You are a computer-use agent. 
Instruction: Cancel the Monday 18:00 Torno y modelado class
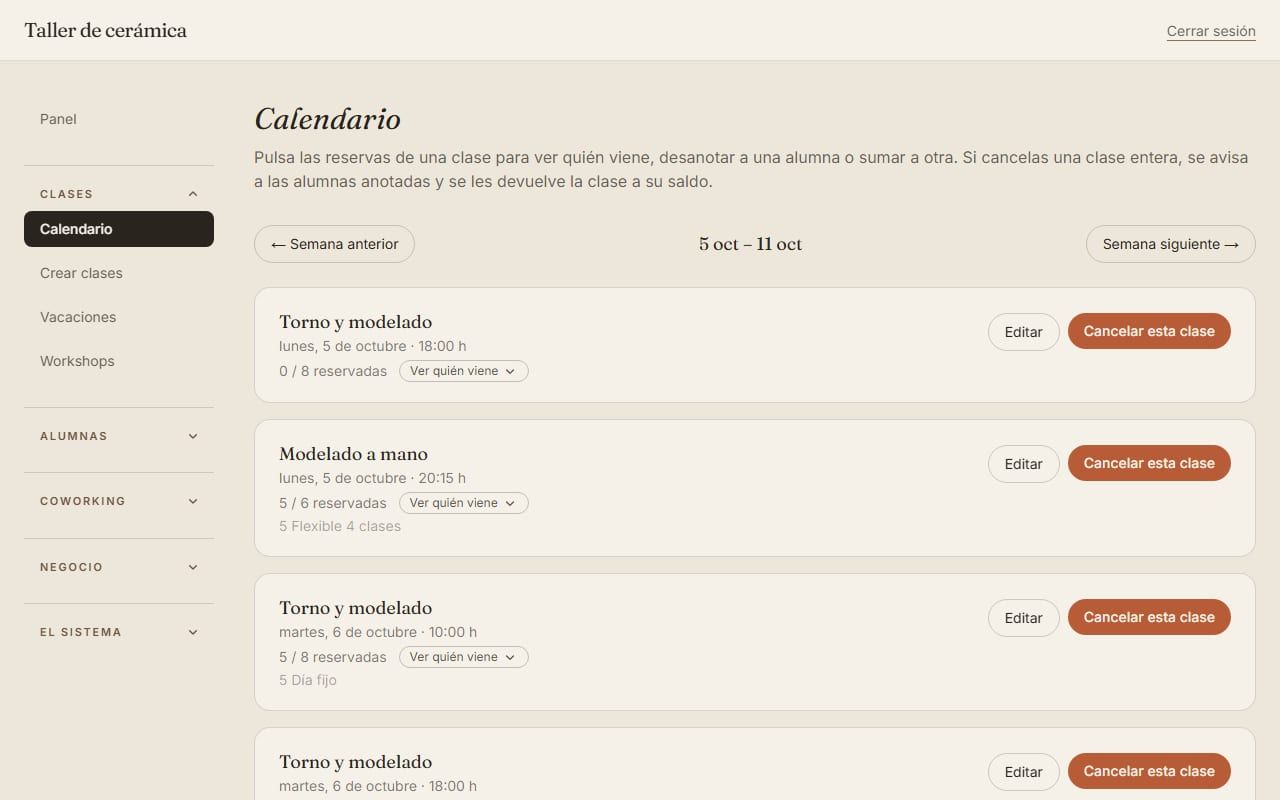point(1149,331)
